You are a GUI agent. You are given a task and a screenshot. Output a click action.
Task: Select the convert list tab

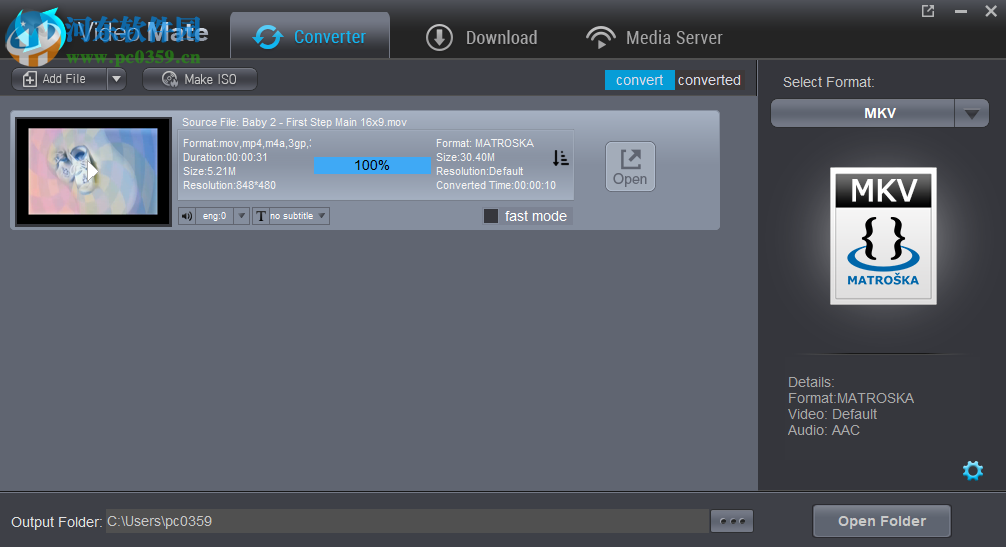pyautogui.click(x=639, y=80)
